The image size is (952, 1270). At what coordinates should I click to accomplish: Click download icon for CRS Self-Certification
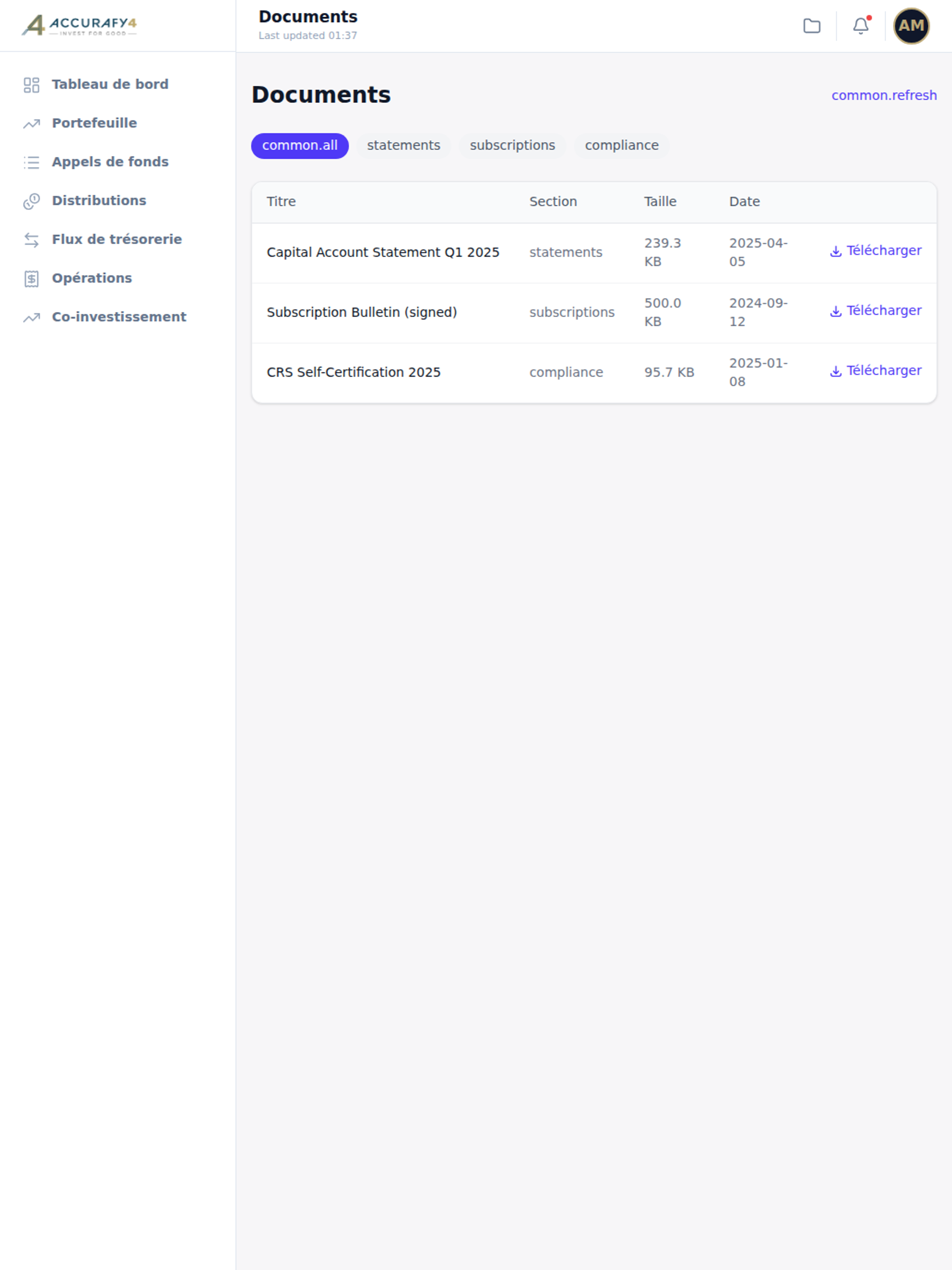coord(835,371)
